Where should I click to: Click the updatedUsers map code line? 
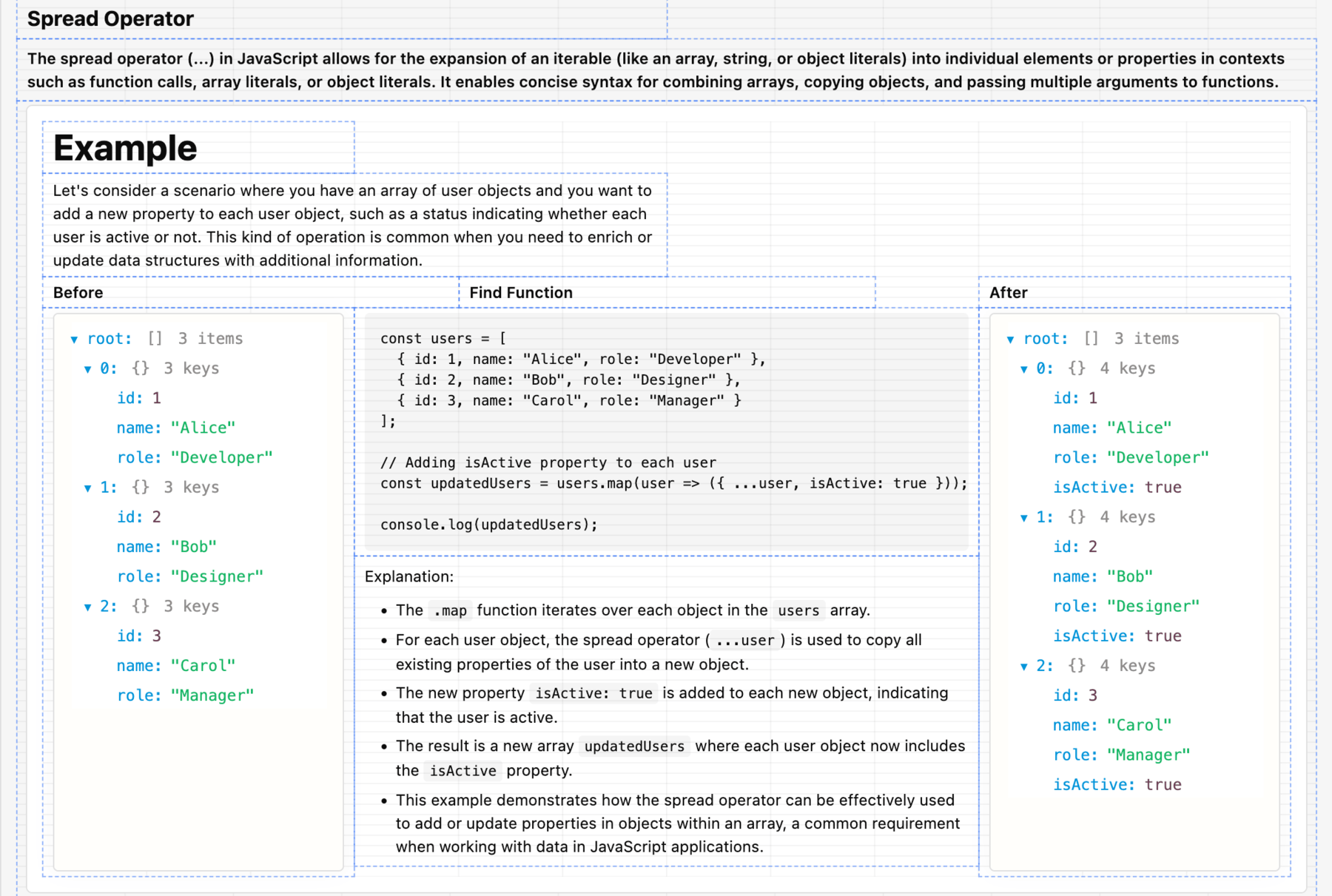click(674, 483)
